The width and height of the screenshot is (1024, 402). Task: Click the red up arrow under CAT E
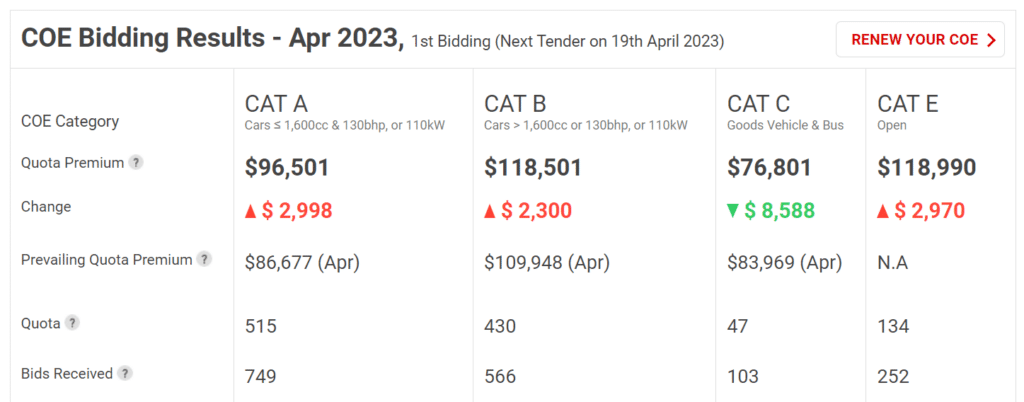click(x=884, y=211)
